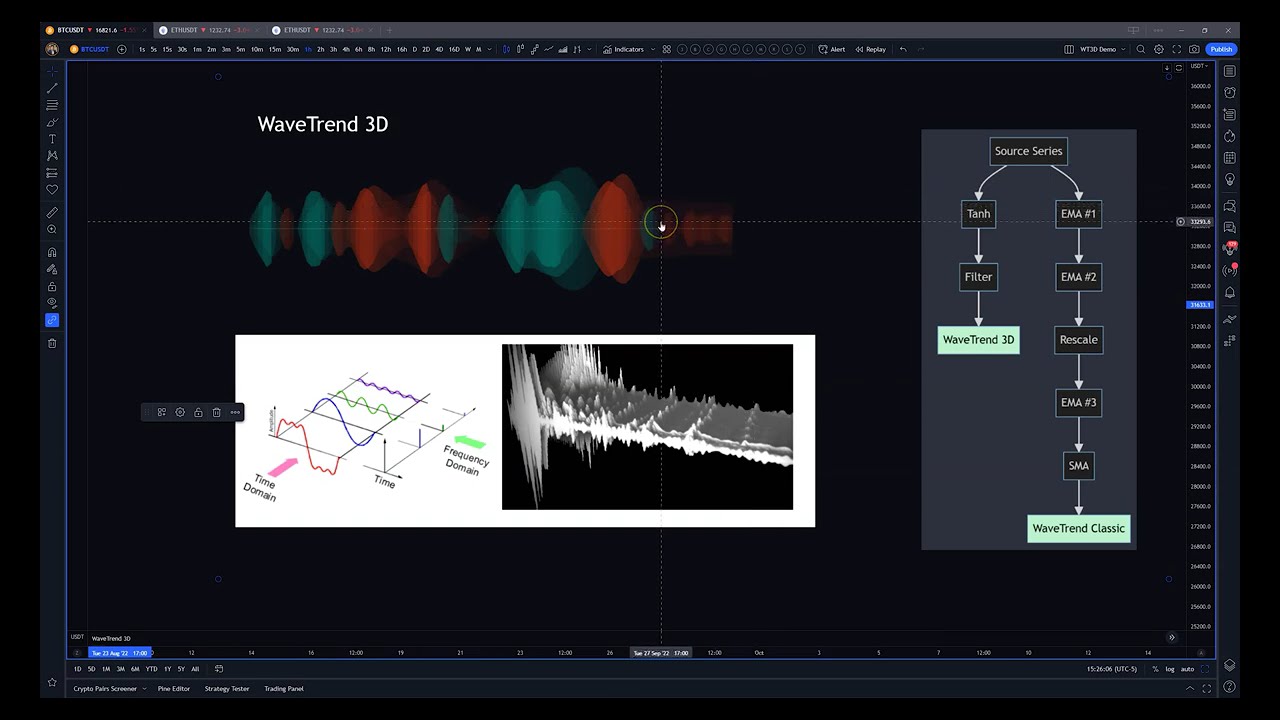Expand the time interval dropdown arrow
The image size is (1280, 720).
pos(489,49)
